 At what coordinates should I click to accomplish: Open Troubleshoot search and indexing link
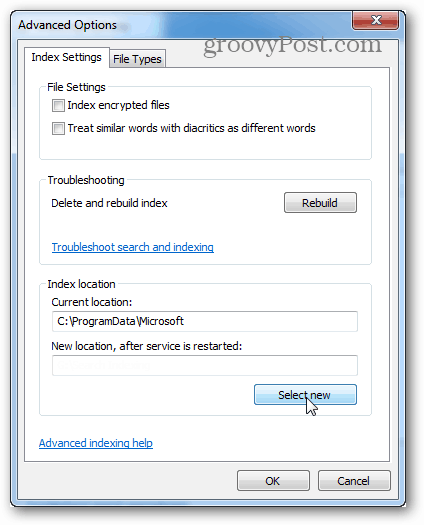[x=133, y=247]
